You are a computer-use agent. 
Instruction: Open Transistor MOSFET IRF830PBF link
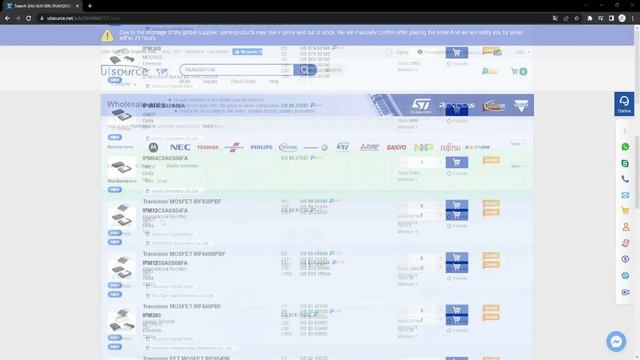coord(182,201)
